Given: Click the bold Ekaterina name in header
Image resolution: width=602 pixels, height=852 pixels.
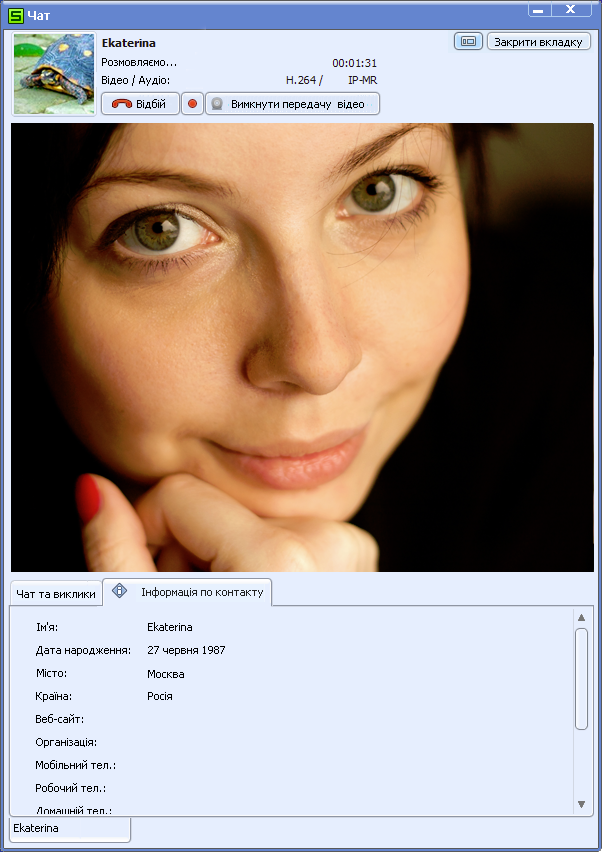Looking at the screenshot, I should [x=129, y=43].
